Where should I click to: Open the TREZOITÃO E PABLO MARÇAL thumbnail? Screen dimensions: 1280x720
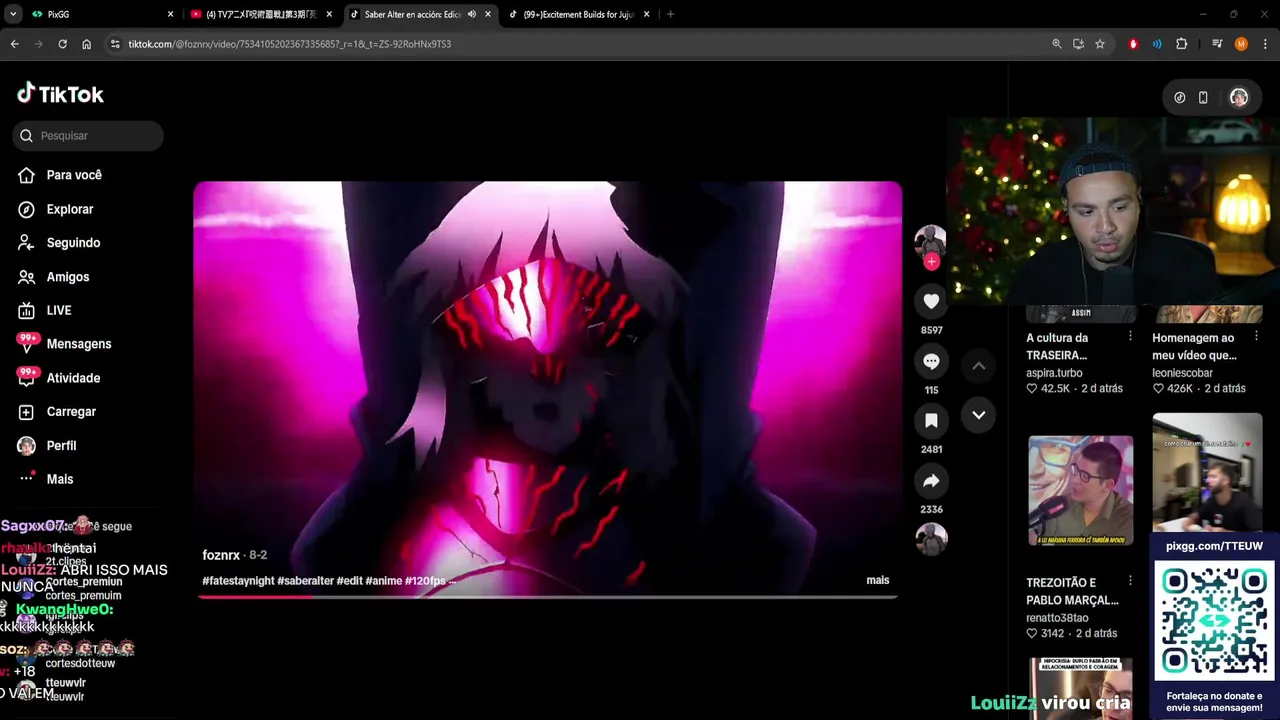1081,491
